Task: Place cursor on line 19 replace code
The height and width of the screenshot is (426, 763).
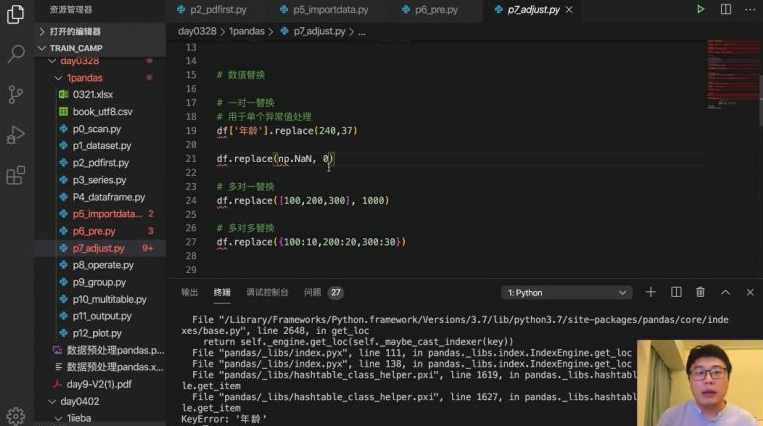Action: pyautogui.click(x=287, y=130)
